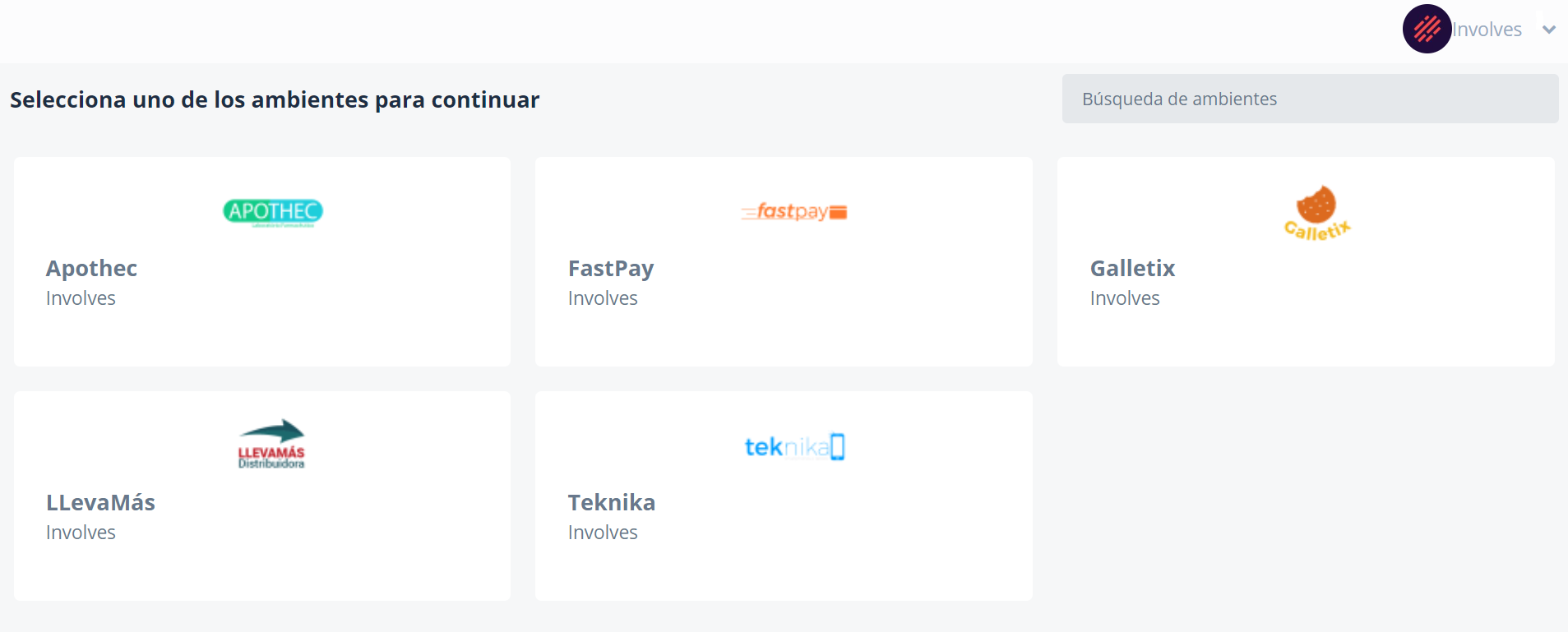The image size is (1568, 632).
Task: Click Involves subtitle under LLevaMás
Action: click(81, 533)
